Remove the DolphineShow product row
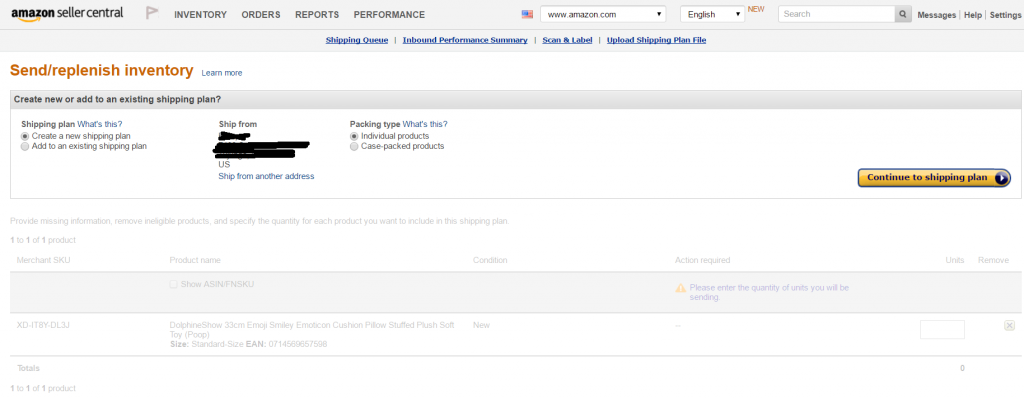The width and height of the screenshot is (1024, 399). 1009,325
